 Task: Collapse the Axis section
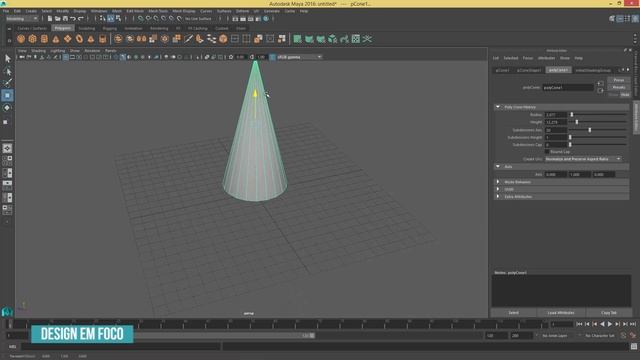[x=498, y=167]
